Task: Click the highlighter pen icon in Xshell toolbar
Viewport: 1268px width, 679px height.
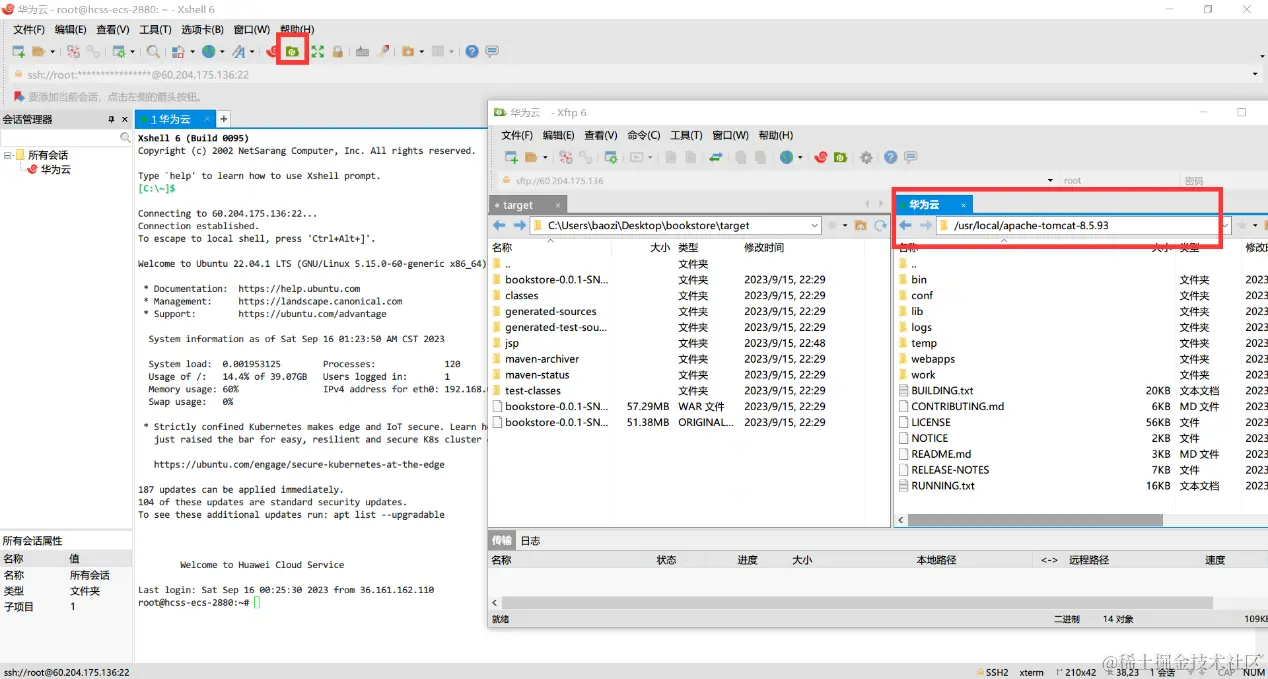Action: 382,51
